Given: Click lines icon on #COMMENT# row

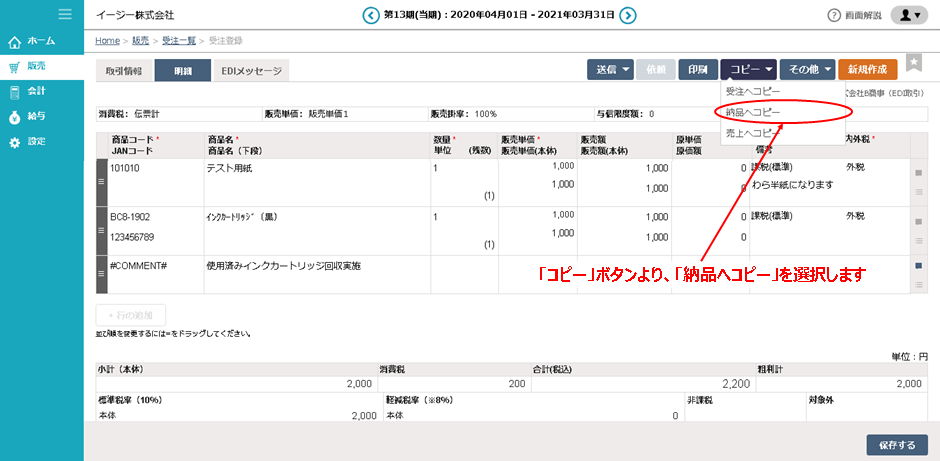Looking at the screenshot, I should tap(918, 284).
